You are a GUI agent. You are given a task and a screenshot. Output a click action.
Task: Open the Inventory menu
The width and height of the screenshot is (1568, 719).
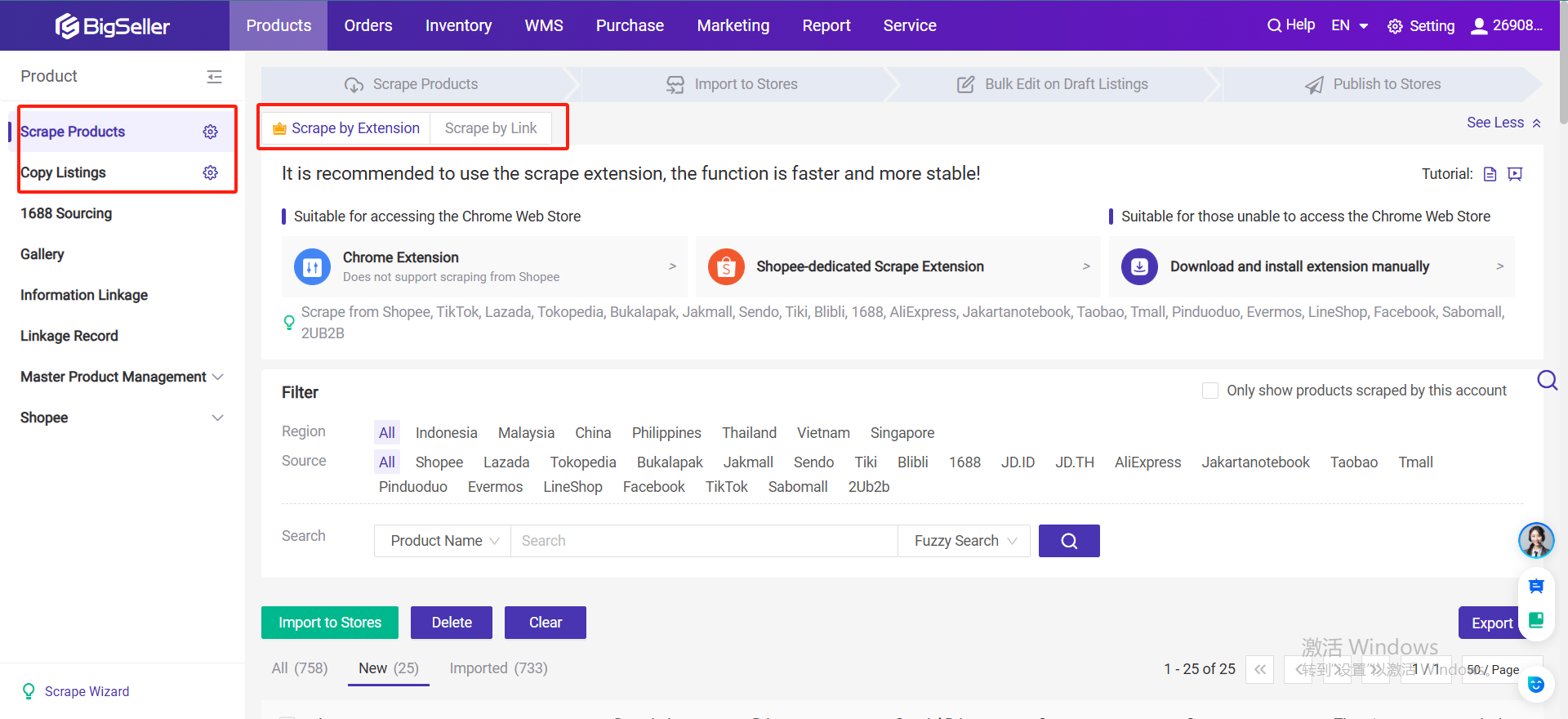458,25
